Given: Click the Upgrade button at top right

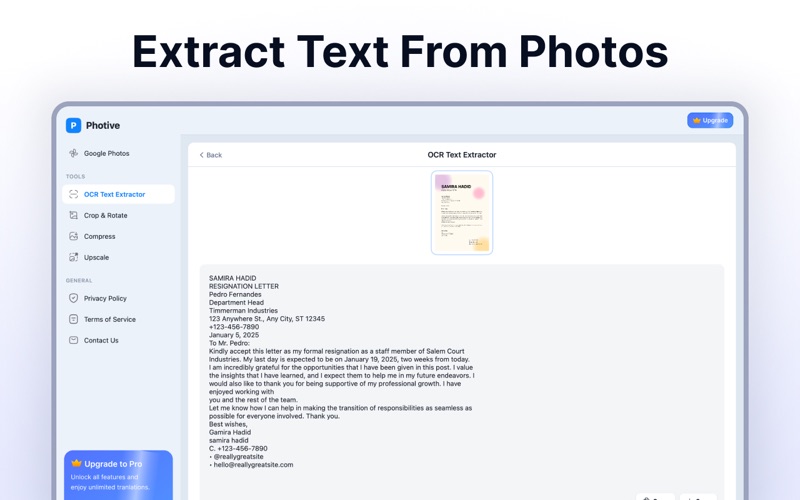Looking at the screenshot, I should click(x=710, y=120).
